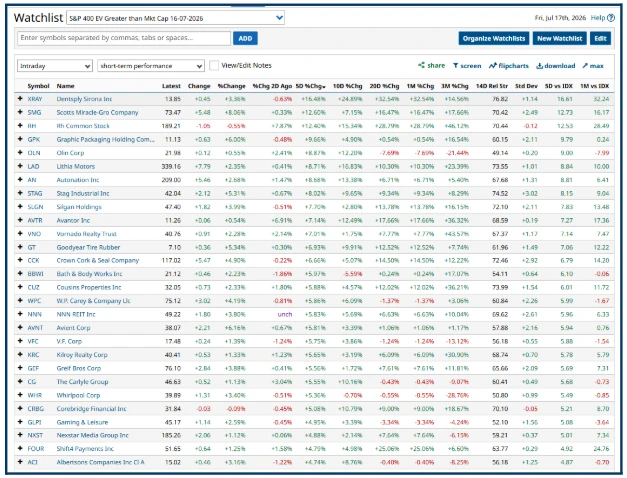Expand the SLGN row plus icon

(x=20, y=206)
